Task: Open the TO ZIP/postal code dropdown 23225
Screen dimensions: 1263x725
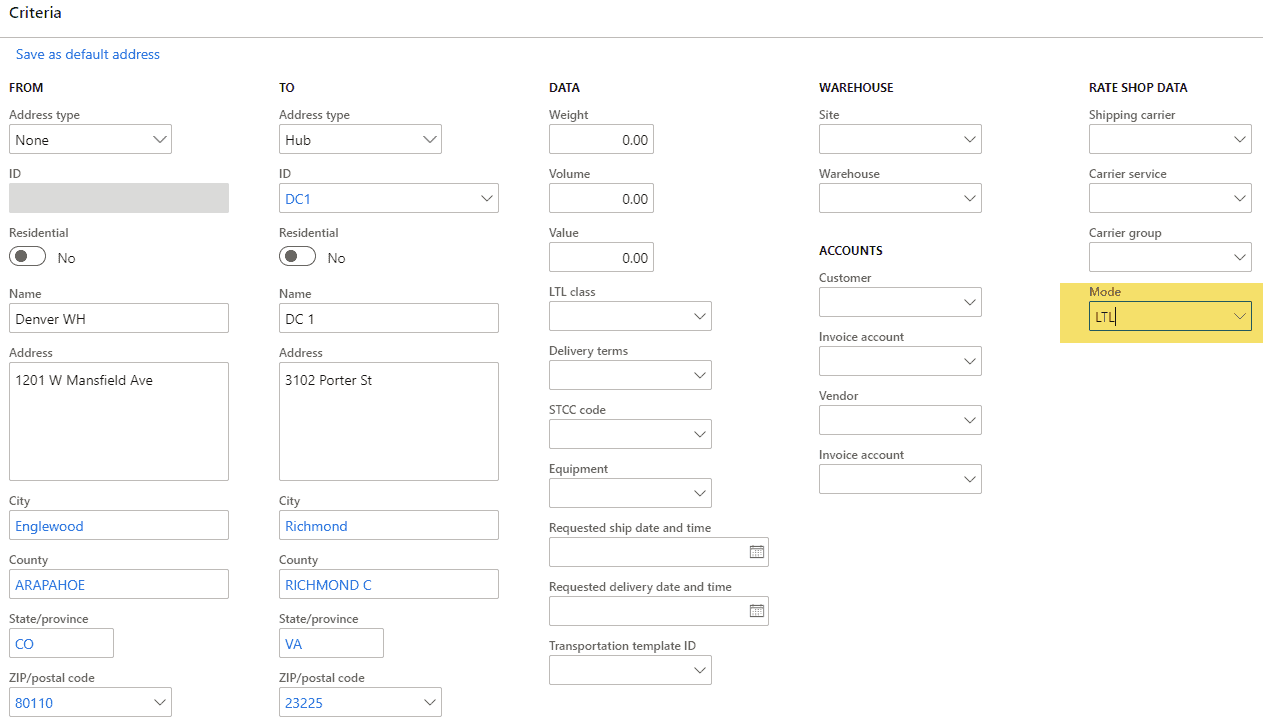Action: (430, 703)
